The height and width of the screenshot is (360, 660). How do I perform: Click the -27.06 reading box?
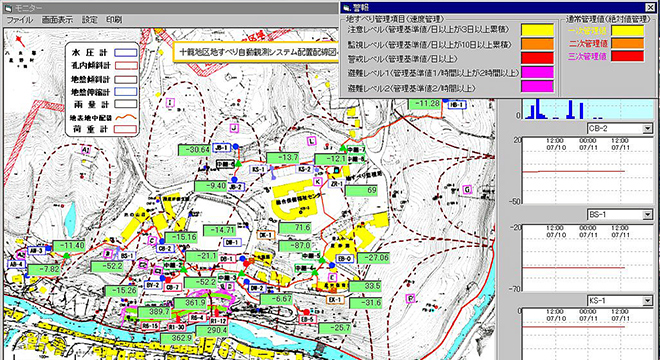point(373,259)
